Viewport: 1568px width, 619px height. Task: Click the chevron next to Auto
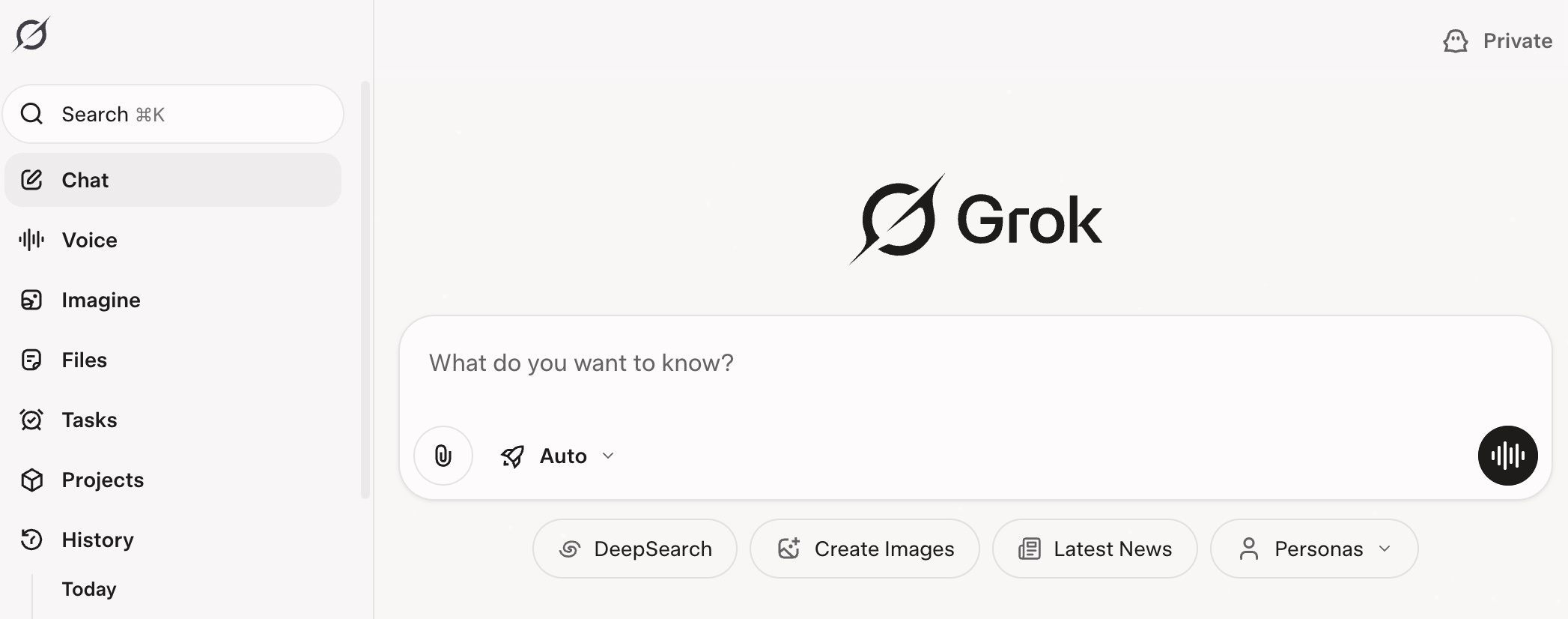click(x=608, y=456)
